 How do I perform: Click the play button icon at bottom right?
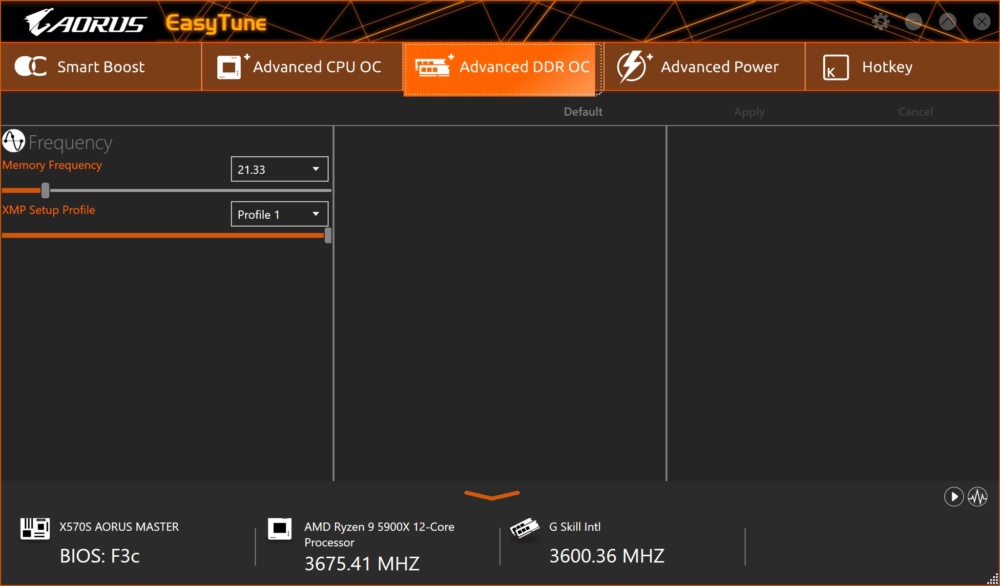[x=953, y=497]
